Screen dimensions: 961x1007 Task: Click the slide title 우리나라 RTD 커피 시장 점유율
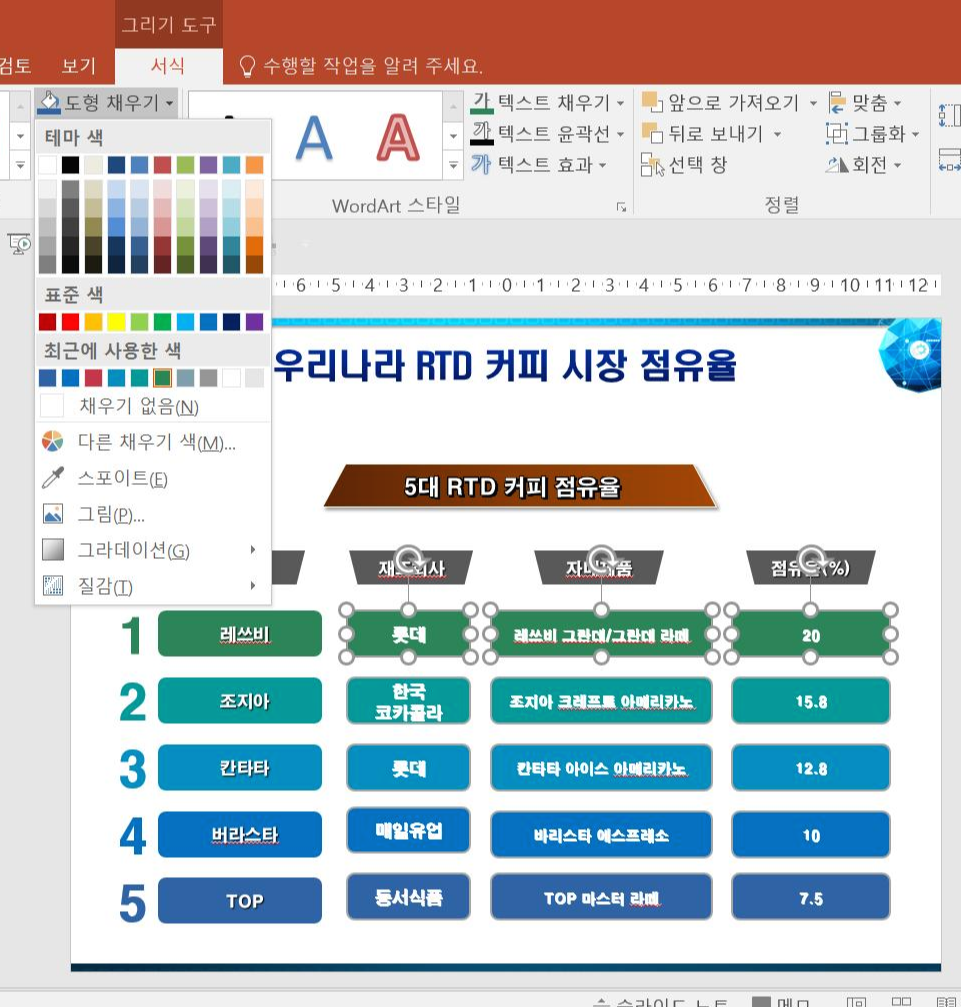(505, 365)
